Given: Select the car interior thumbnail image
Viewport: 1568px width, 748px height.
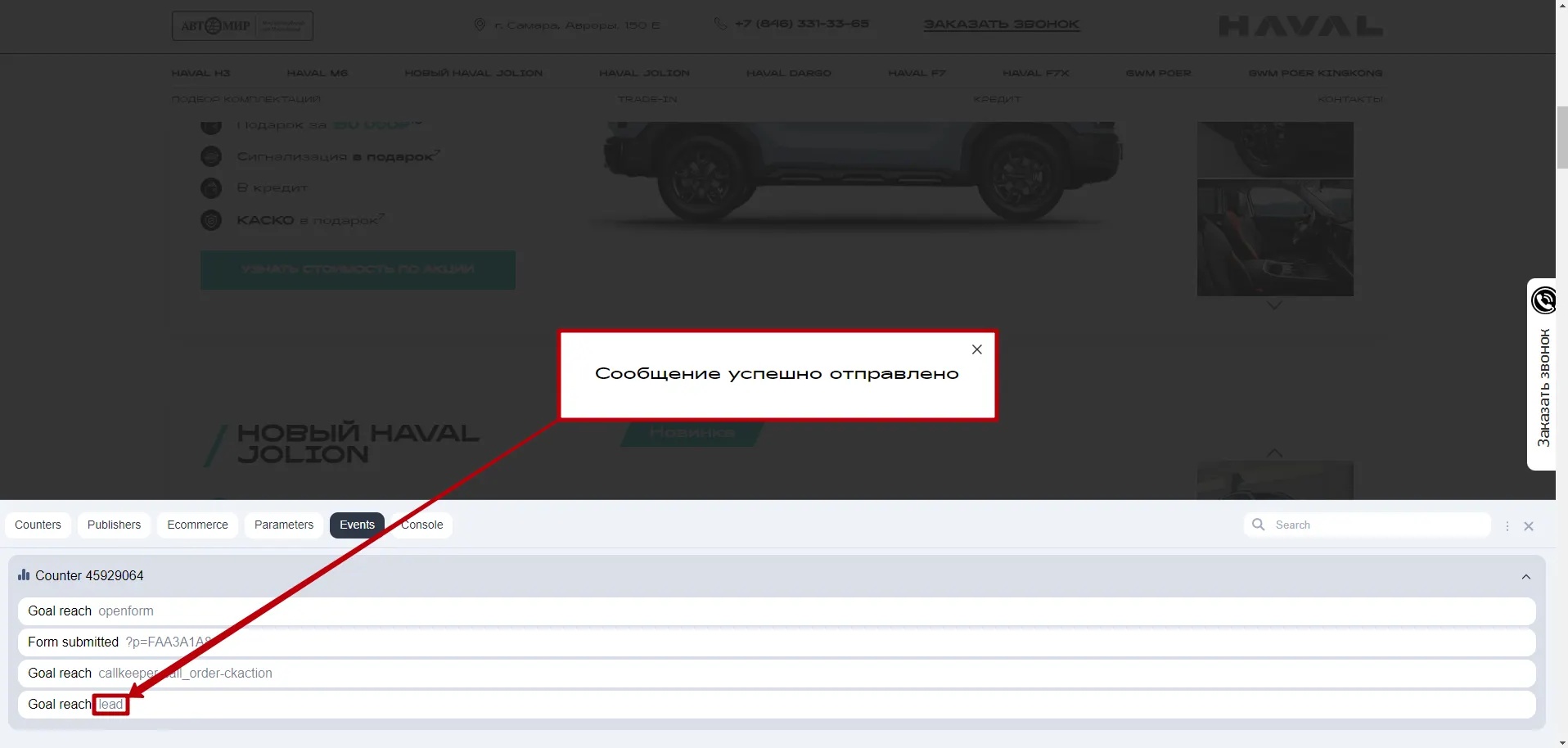Looking at the screenshot, I should click(1274, 238).
